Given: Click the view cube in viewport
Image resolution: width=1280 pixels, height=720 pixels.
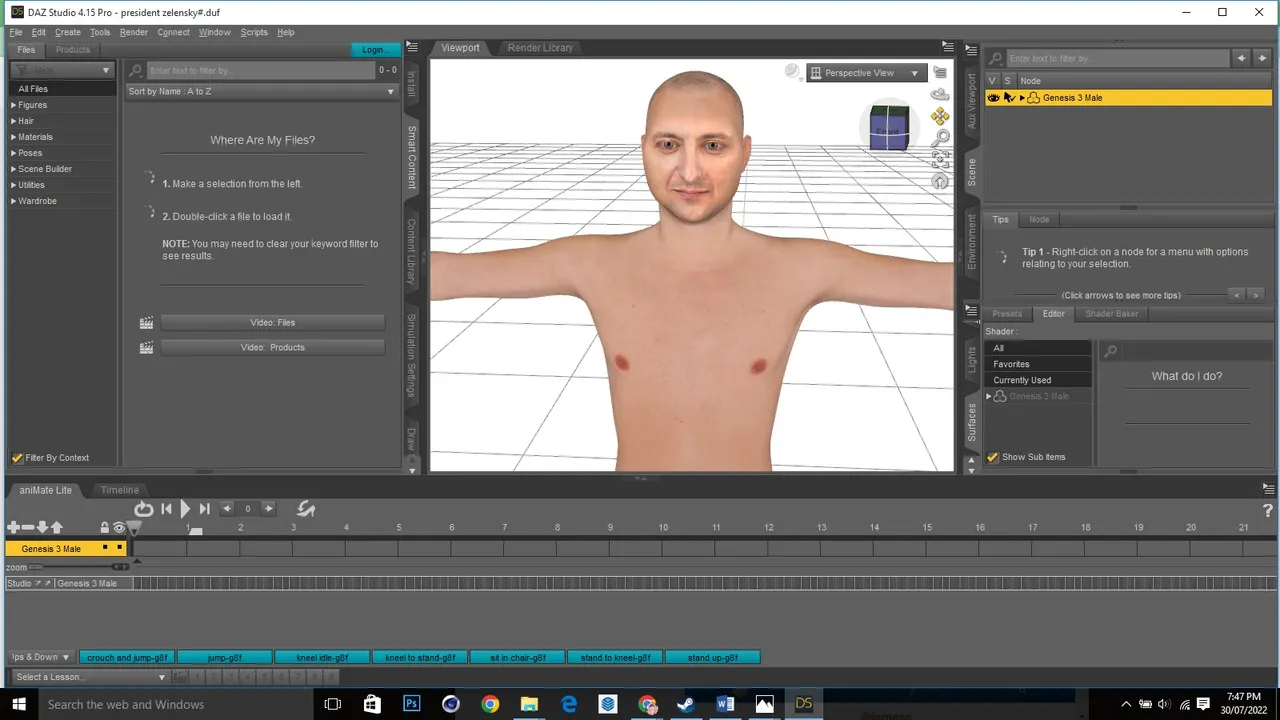Looking at the screenshot, I should click(x=888, y=128).
